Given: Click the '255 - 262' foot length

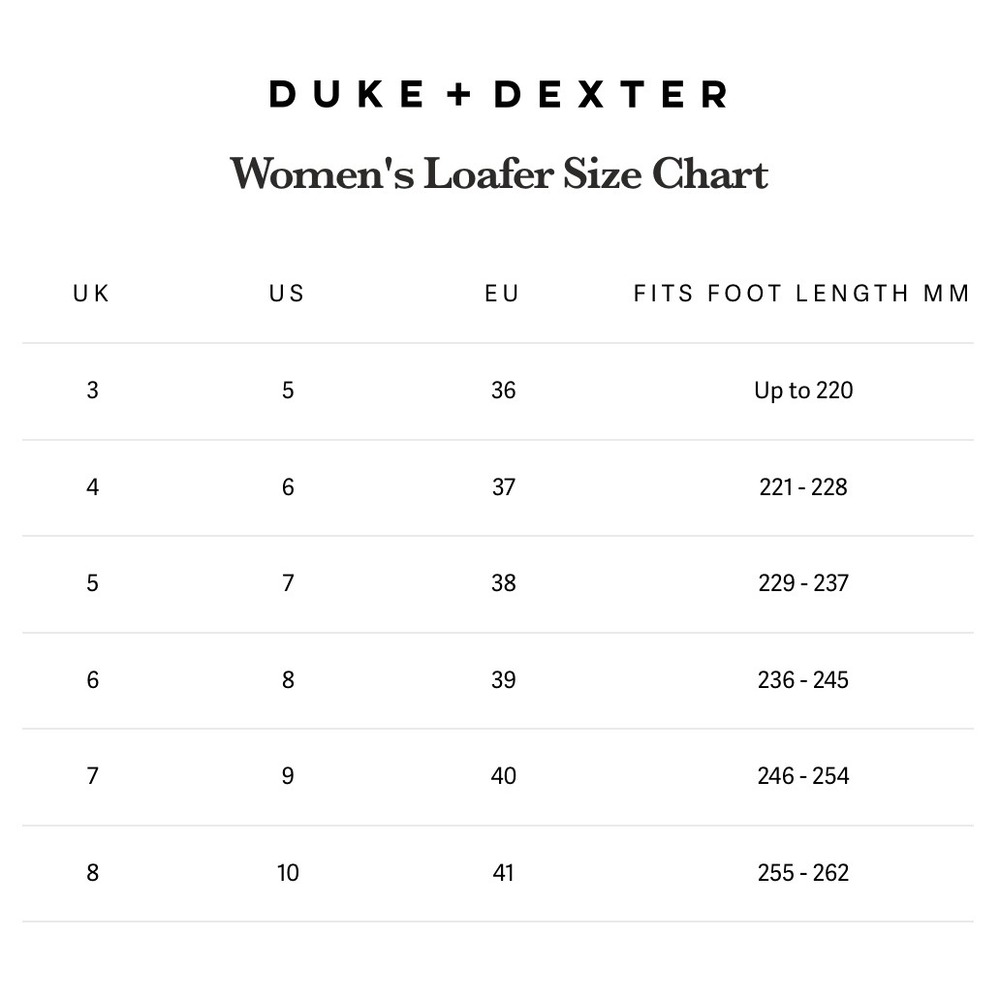Looking at the screenshot, I should click(x=803, y=873).
